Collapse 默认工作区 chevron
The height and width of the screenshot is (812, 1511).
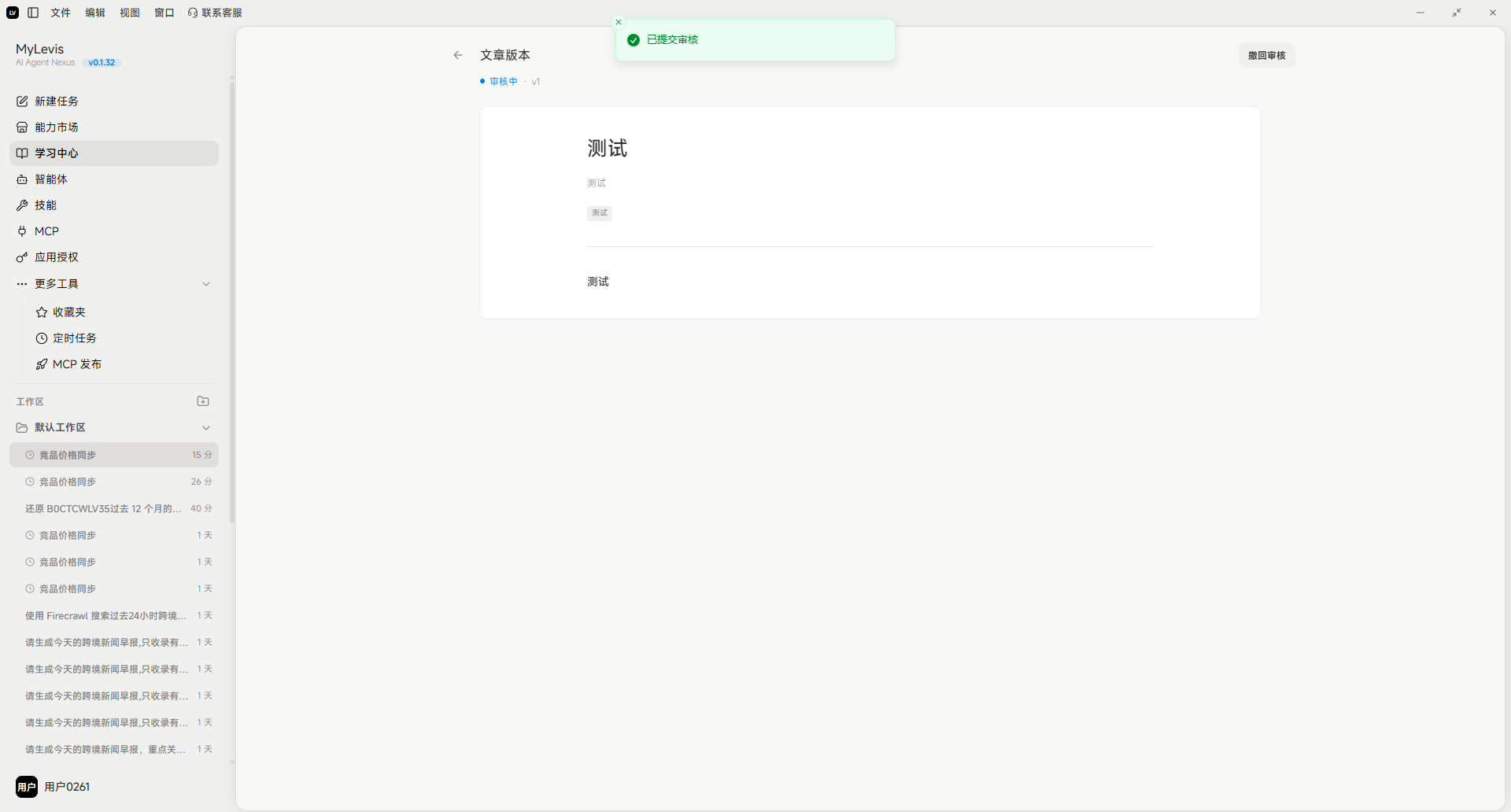pyautogui.click(x=206, y=428)
